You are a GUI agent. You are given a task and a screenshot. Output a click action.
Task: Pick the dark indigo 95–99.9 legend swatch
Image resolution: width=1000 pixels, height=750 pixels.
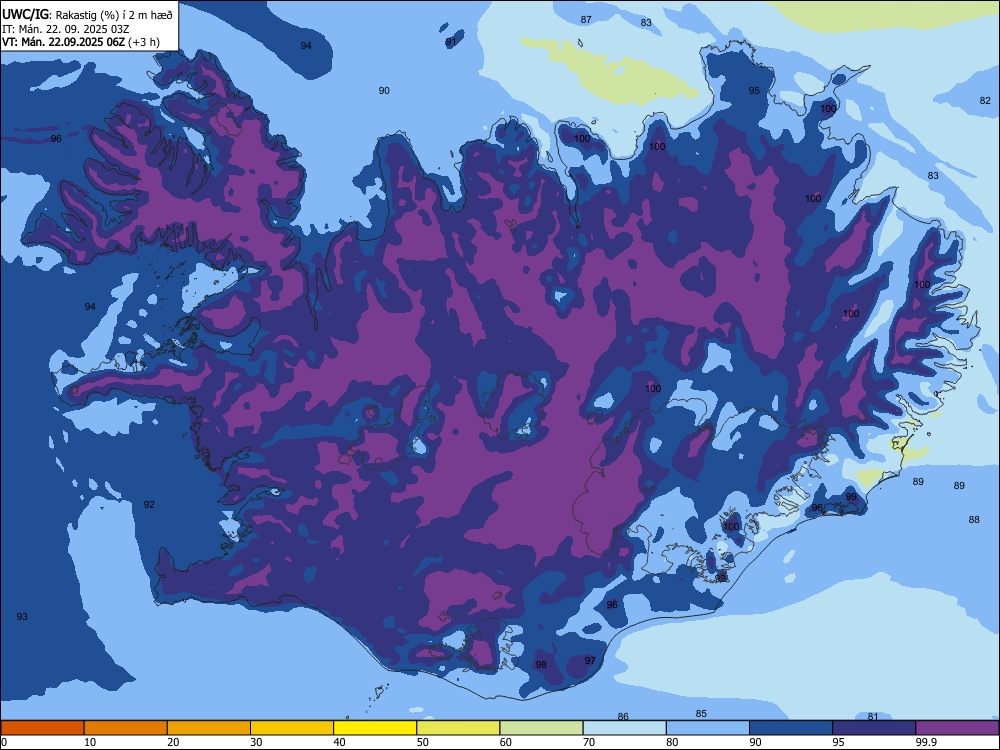tap(874, 728)
